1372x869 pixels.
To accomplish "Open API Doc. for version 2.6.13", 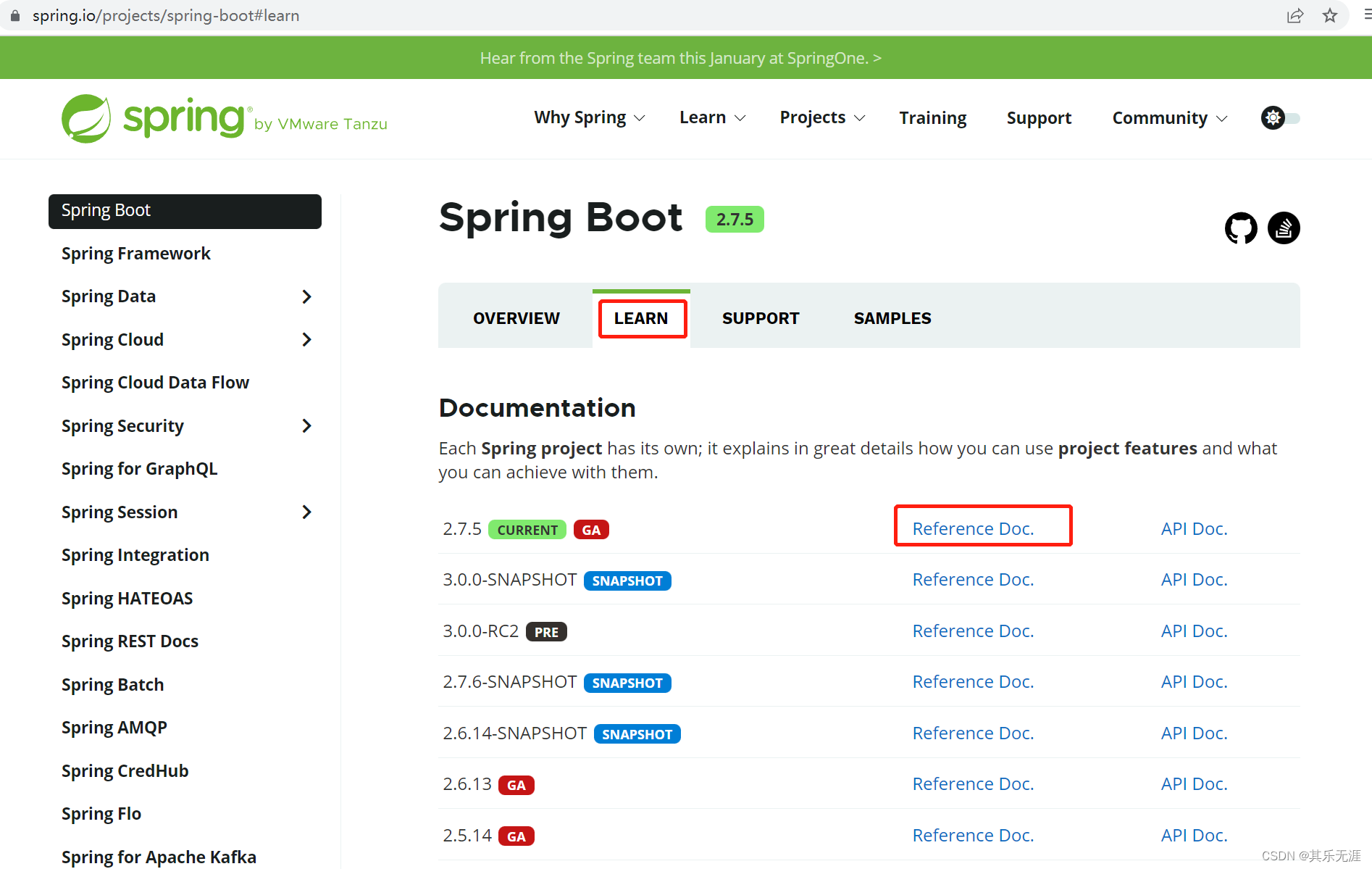I will [x=1194, y=784].
